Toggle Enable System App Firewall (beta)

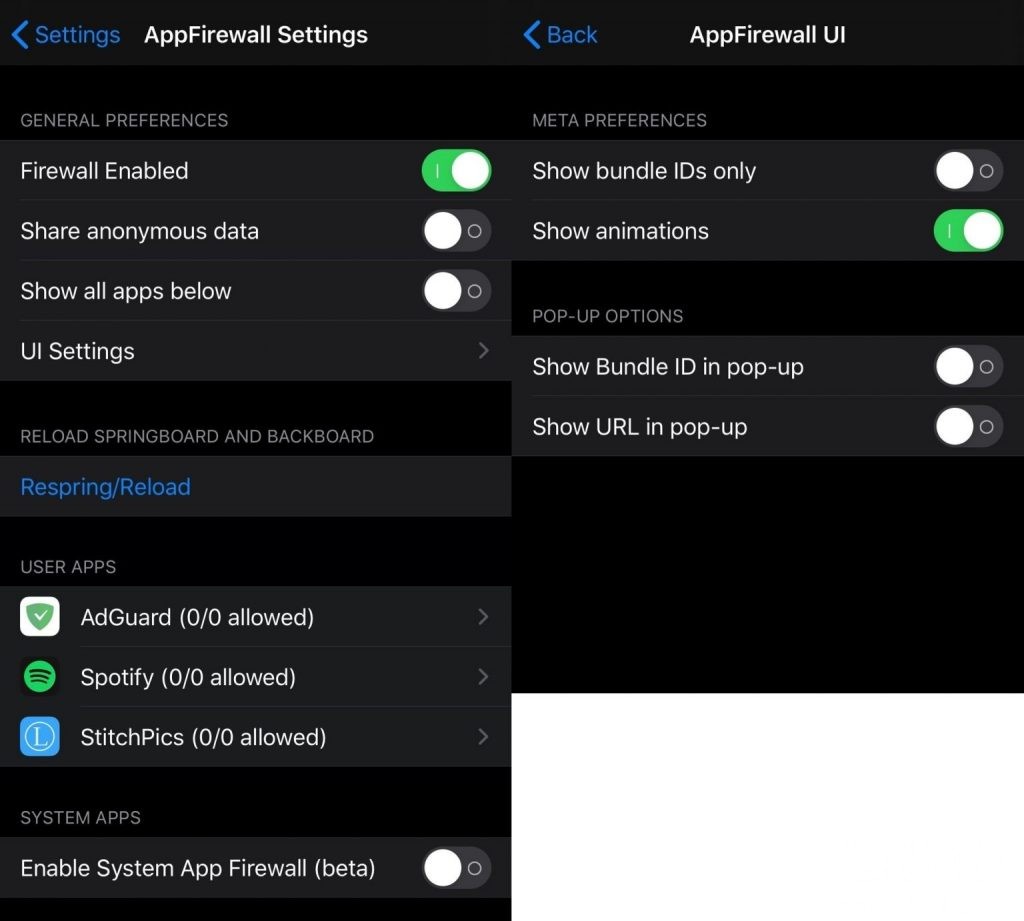coord(456,868)
